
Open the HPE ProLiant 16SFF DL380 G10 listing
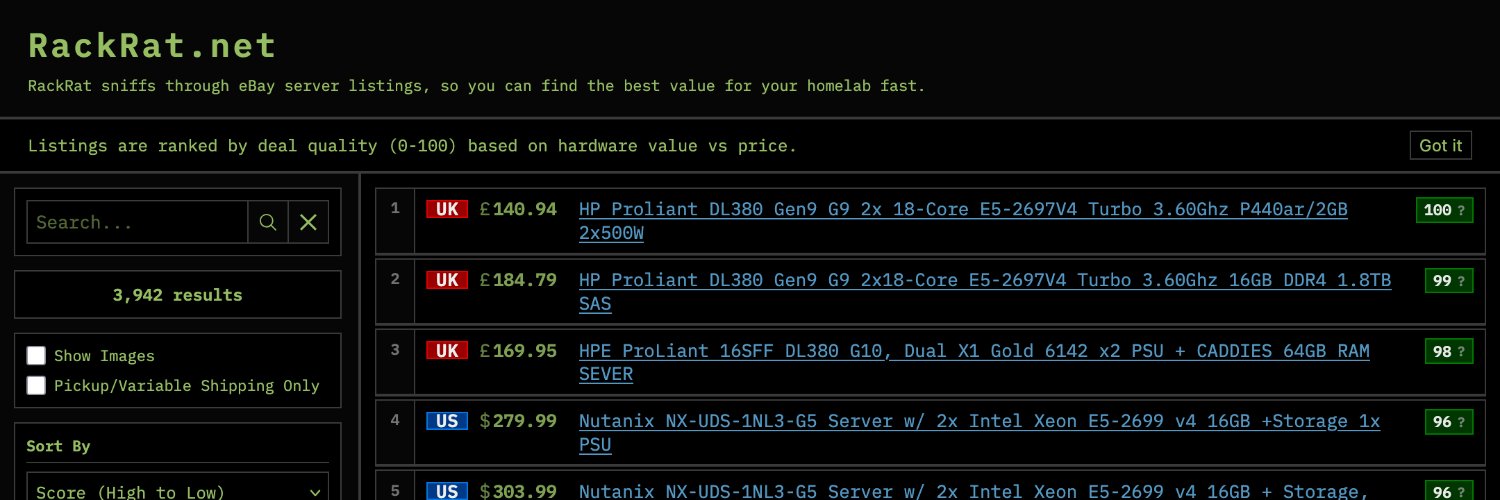974,362
